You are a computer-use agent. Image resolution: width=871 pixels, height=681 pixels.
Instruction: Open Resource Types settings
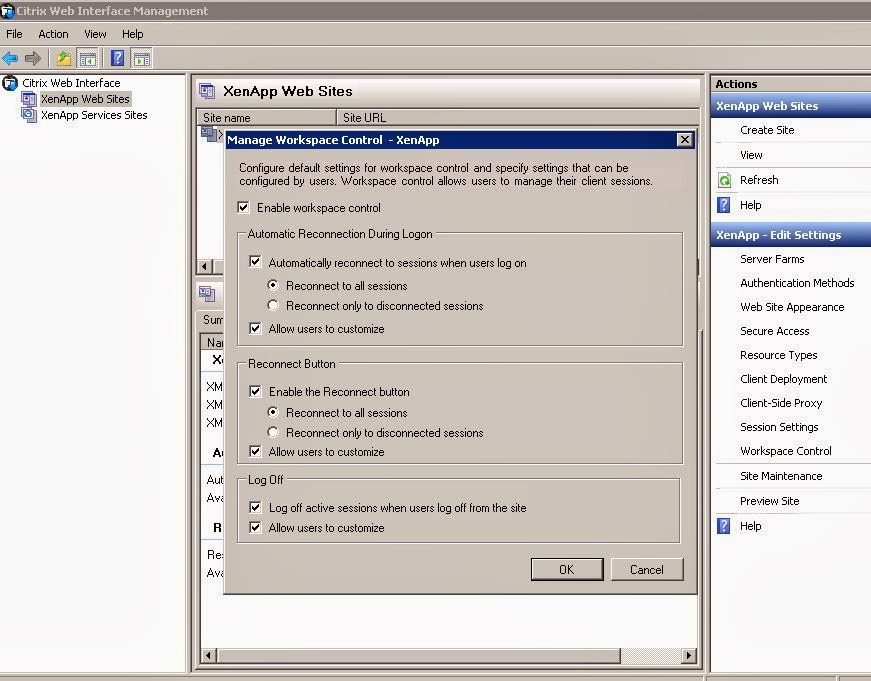click(778, 354)
